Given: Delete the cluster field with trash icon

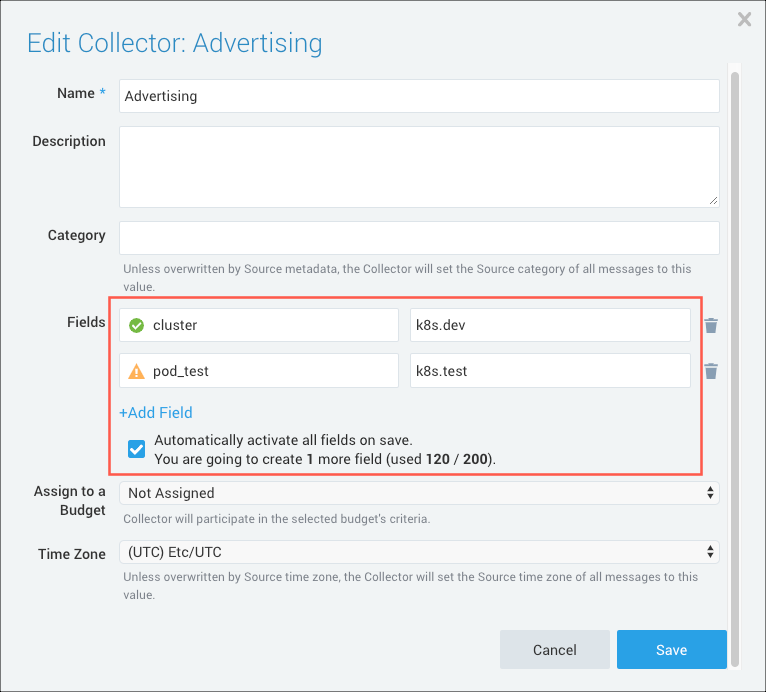Looking at the screenshot, I should coord(711,325).
